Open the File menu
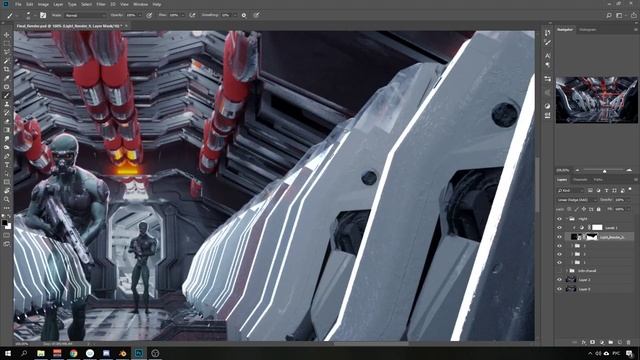 coord(18,4)
